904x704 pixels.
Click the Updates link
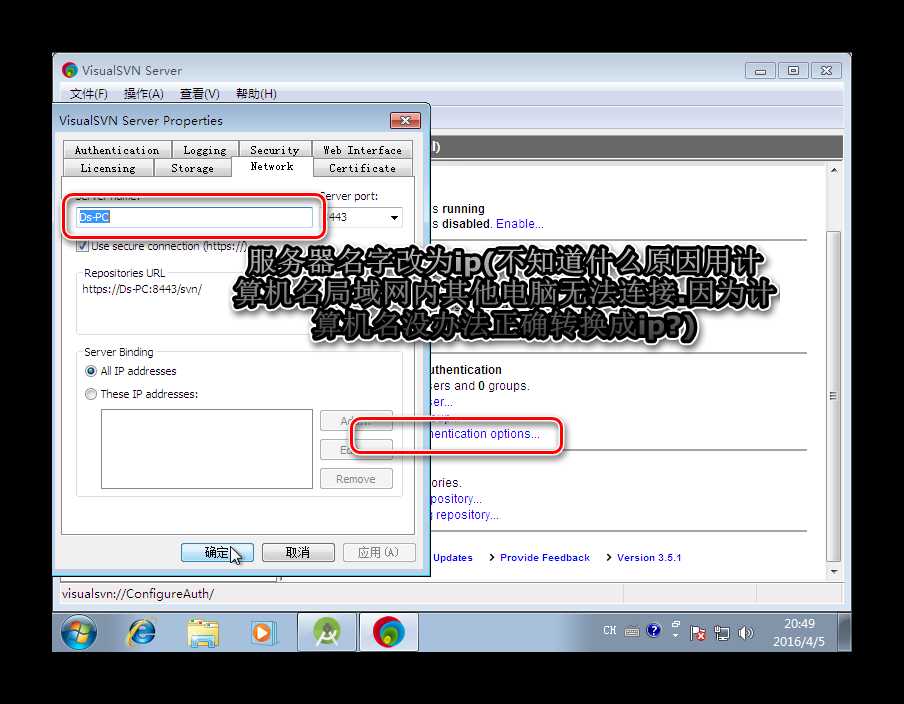tap(453, 558)
